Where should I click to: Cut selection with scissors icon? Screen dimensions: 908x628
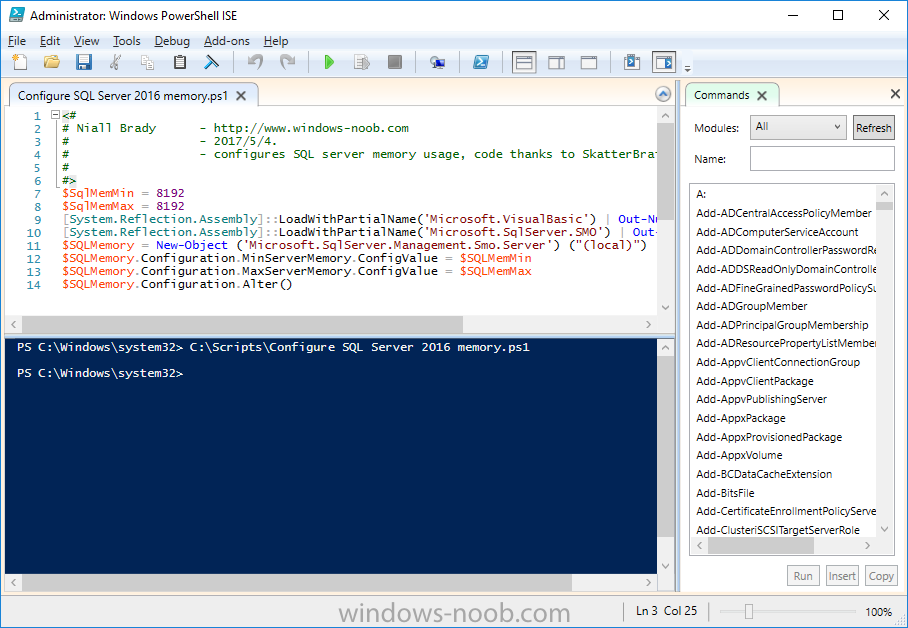[x=116, y=62]
